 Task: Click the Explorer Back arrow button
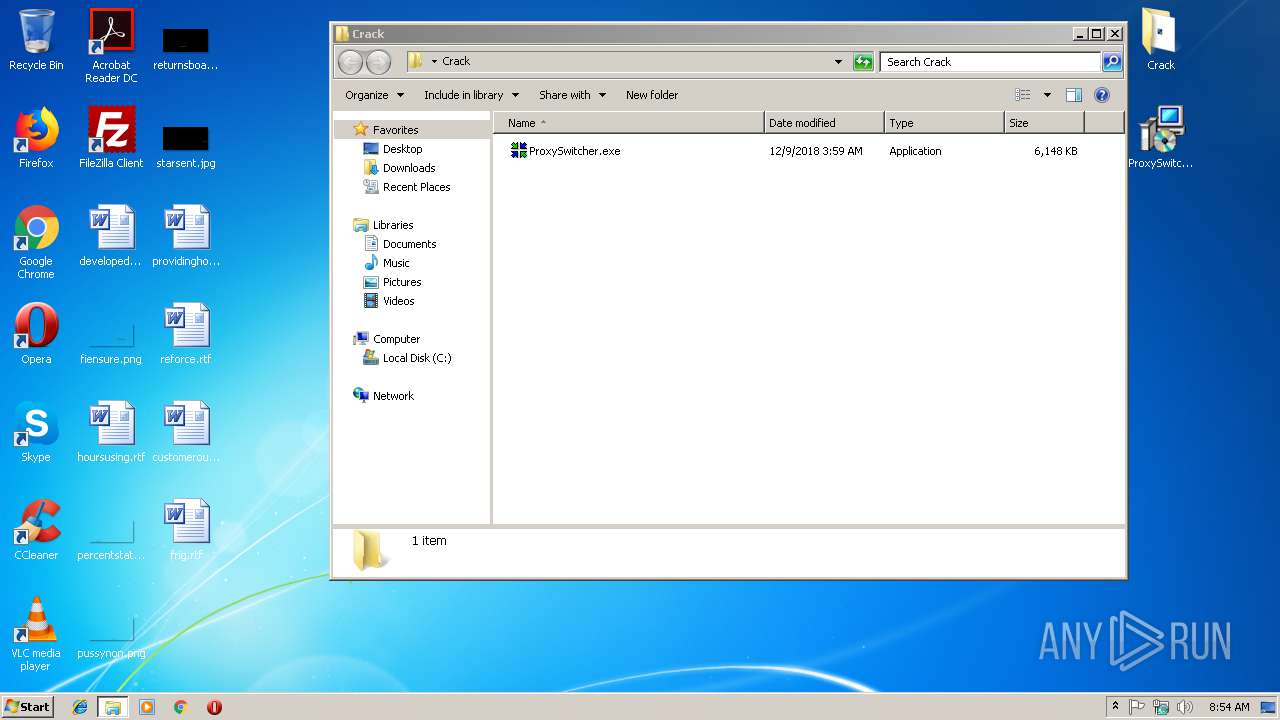350,62
